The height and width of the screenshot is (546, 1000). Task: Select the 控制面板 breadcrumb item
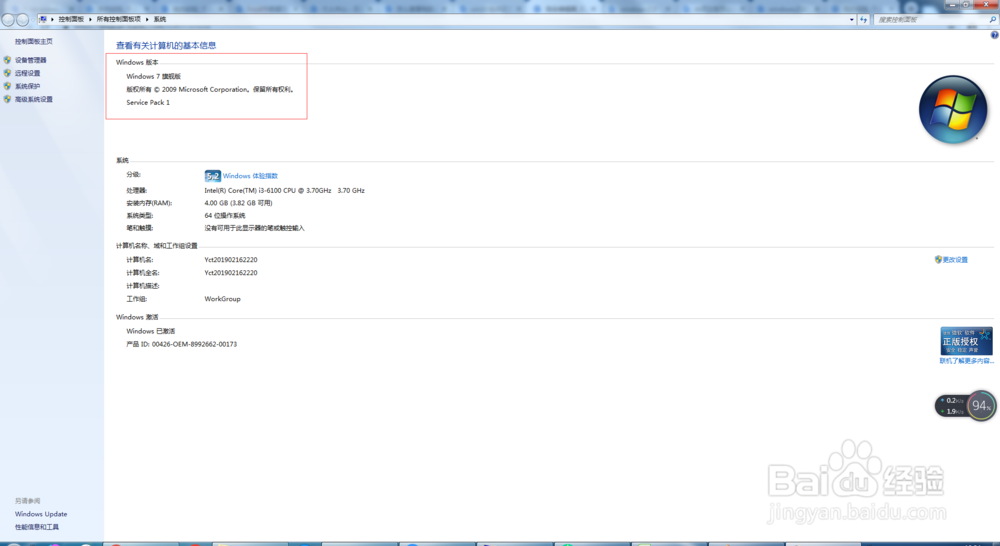71,19
